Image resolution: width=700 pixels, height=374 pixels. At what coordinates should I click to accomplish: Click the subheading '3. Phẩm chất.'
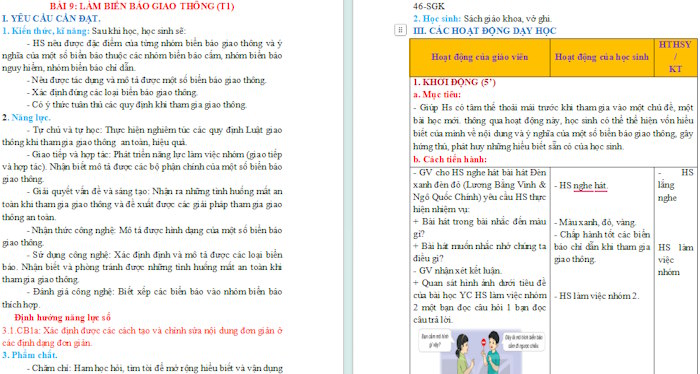coord(29,355)
